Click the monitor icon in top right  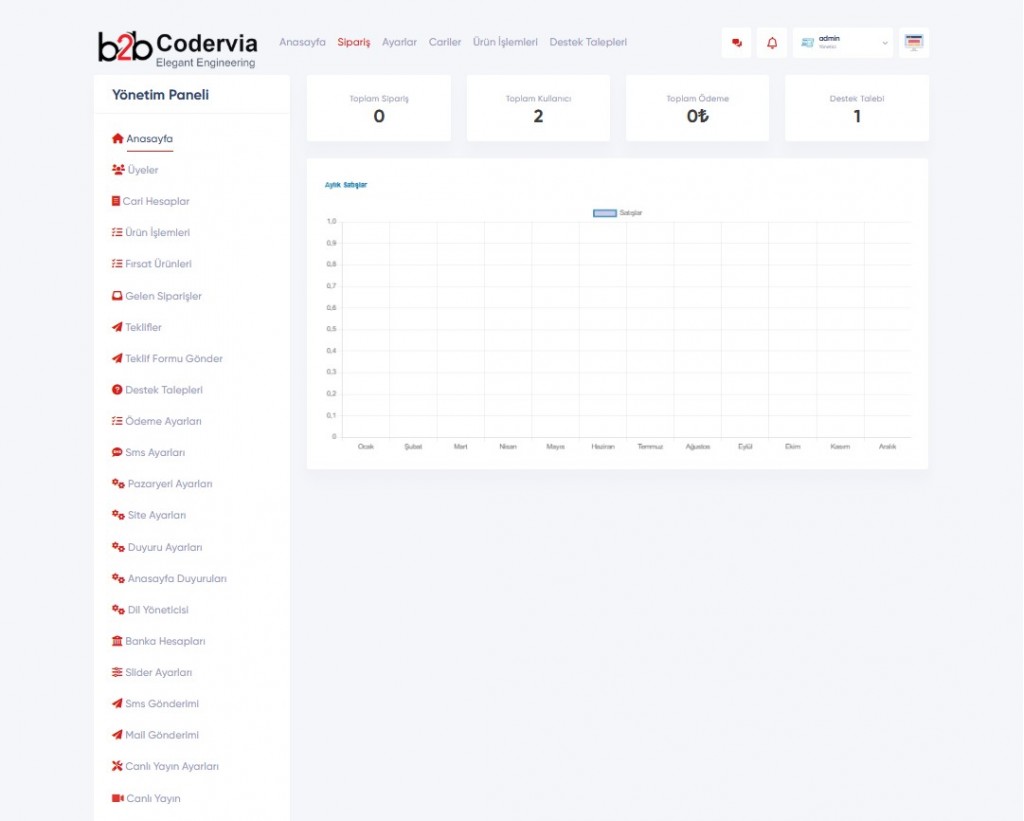coord(913,43)
